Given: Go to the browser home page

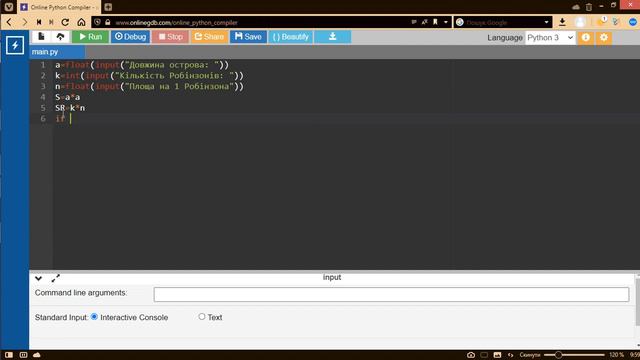Looking at the screenshot, I should point(81,22).
